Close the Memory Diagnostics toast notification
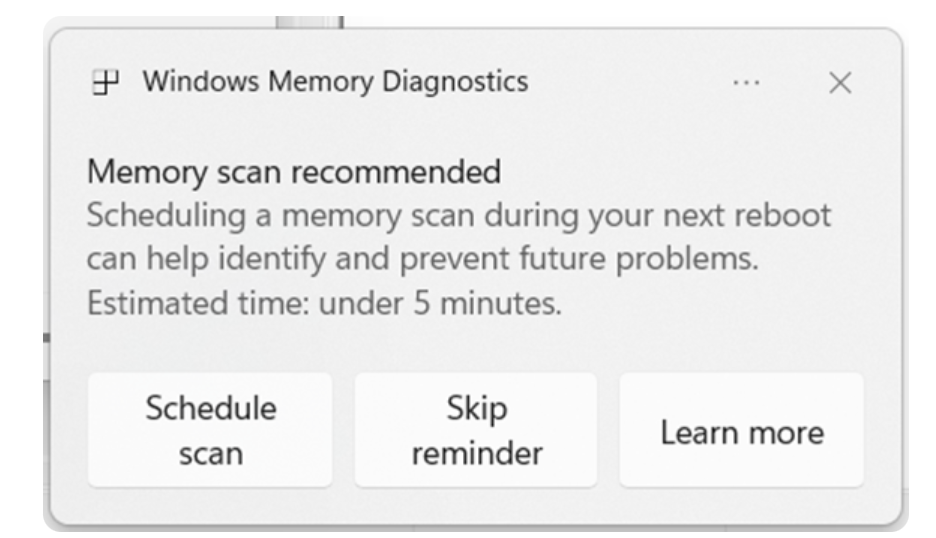936x538 pixels. coord(840,83)
